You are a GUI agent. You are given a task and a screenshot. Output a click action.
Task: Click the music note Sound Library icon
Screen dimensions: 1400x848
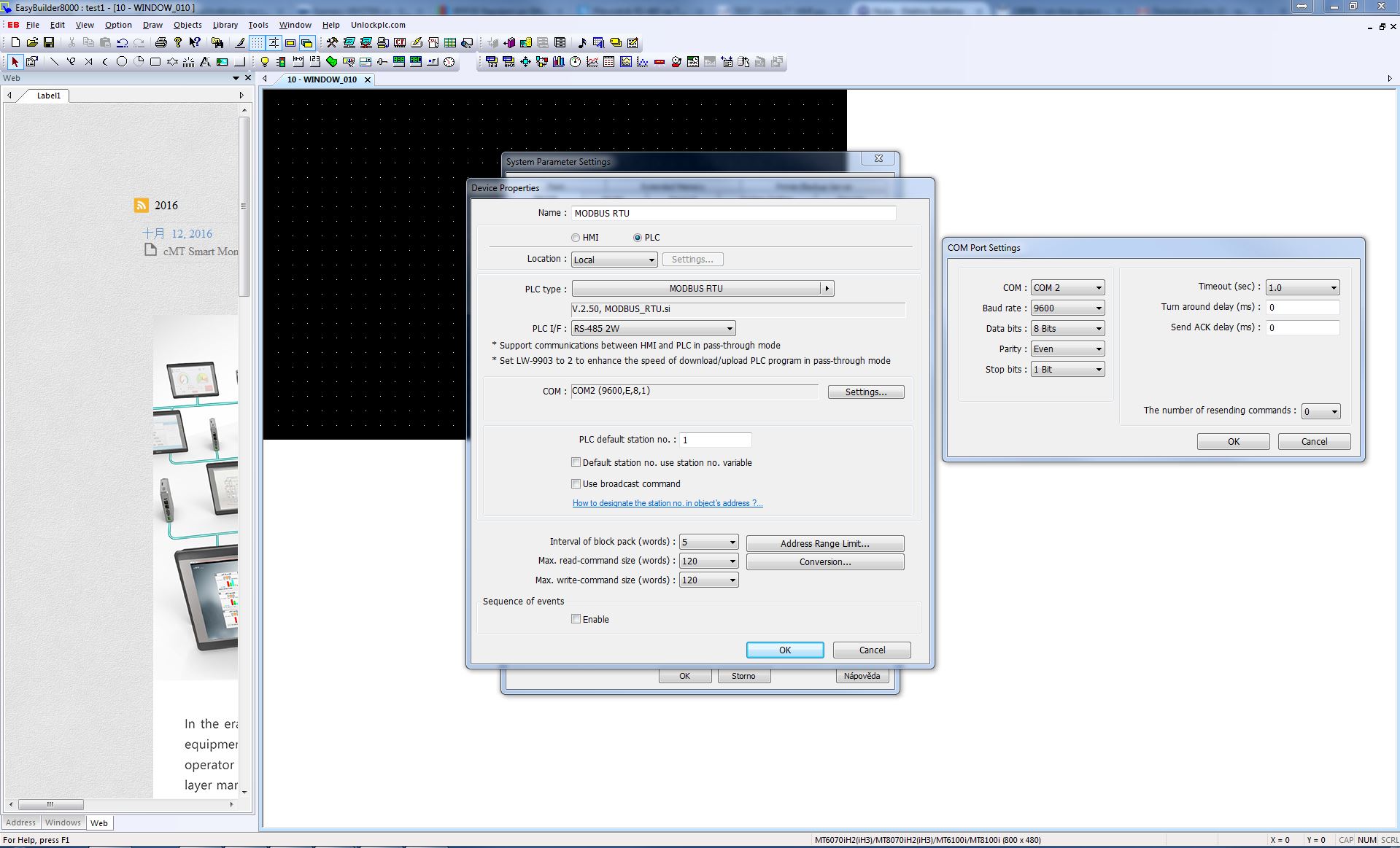coord(581,43)
